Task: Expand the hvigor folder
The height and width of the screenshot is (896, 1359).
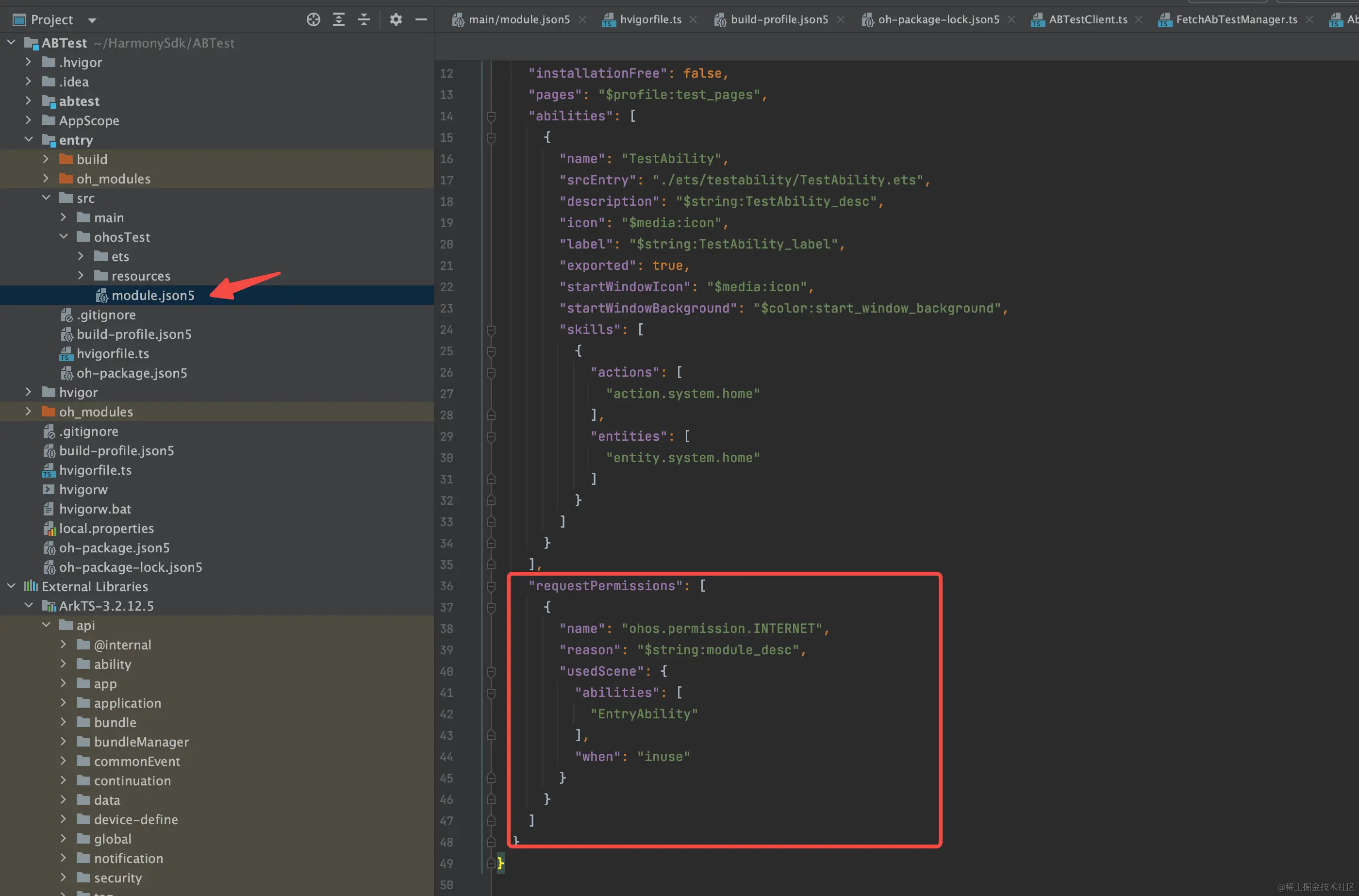Action: tap(29, 392)
